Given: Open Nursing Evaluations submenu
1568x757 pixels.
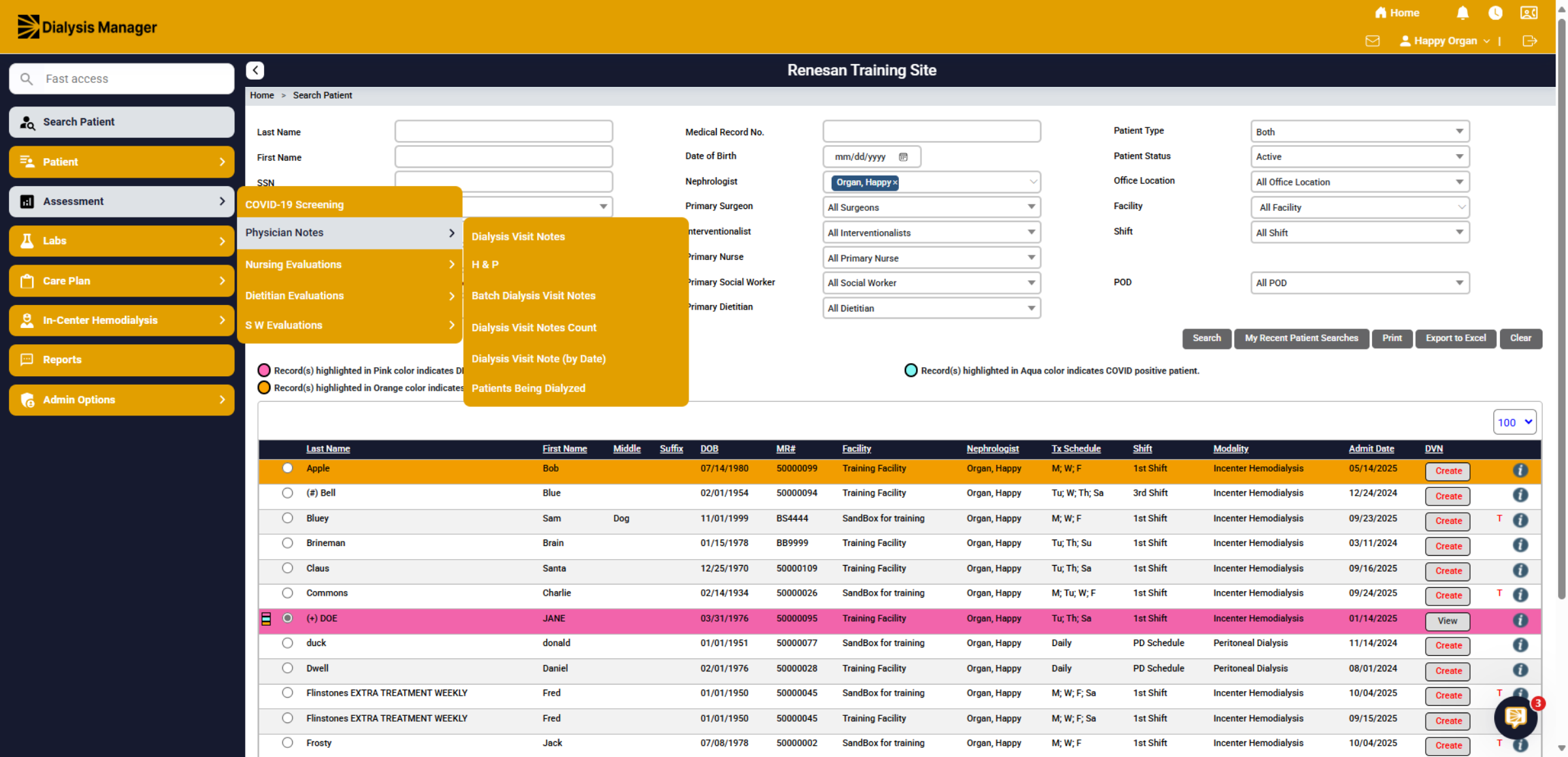Looking at the screenshot, I should pyautogui.click(x=350, y=265).
